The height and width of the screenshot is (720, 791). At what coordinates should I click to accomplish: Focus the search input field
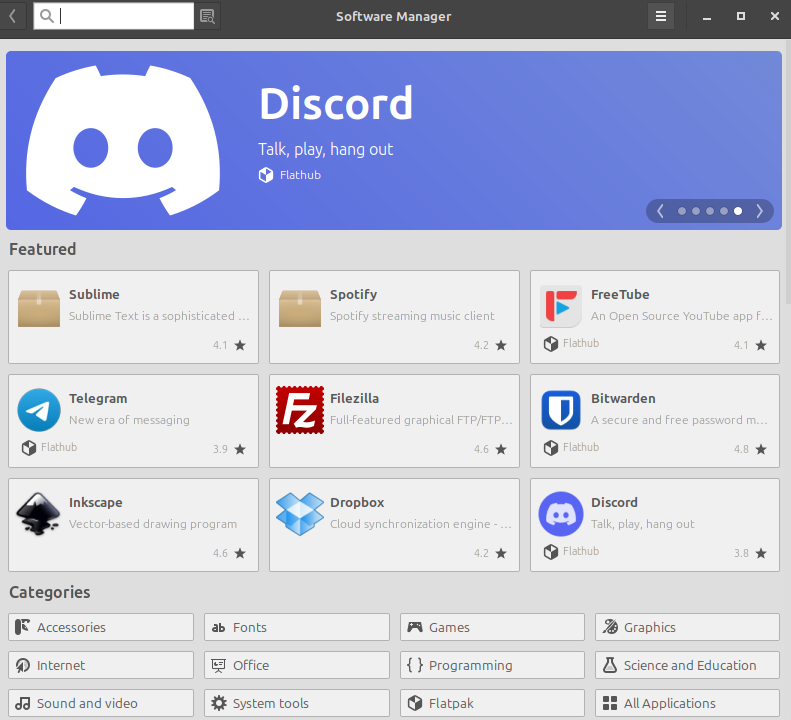(114, 16)
